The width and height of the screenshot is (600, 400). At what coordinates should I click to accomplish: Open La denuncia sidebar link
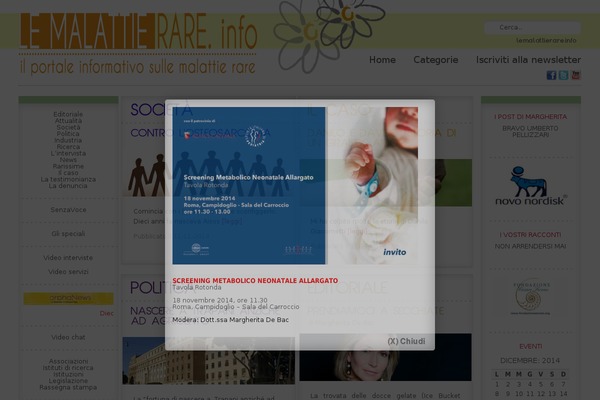[x=68, y=186]
